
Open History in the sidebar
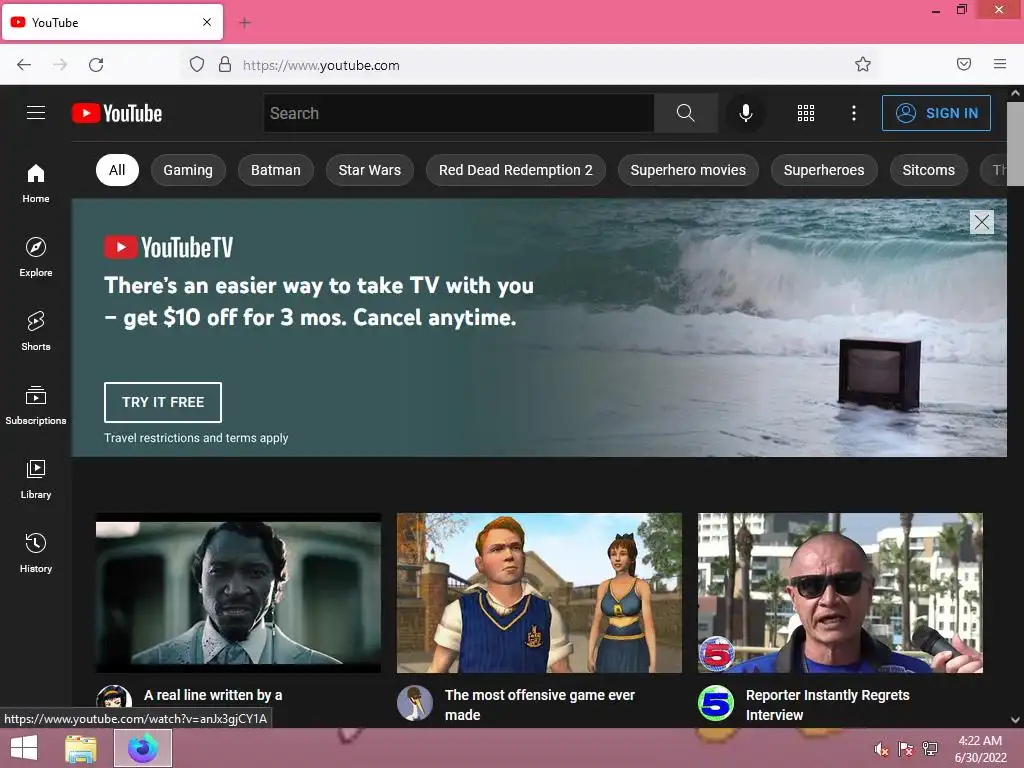(36, 553)
